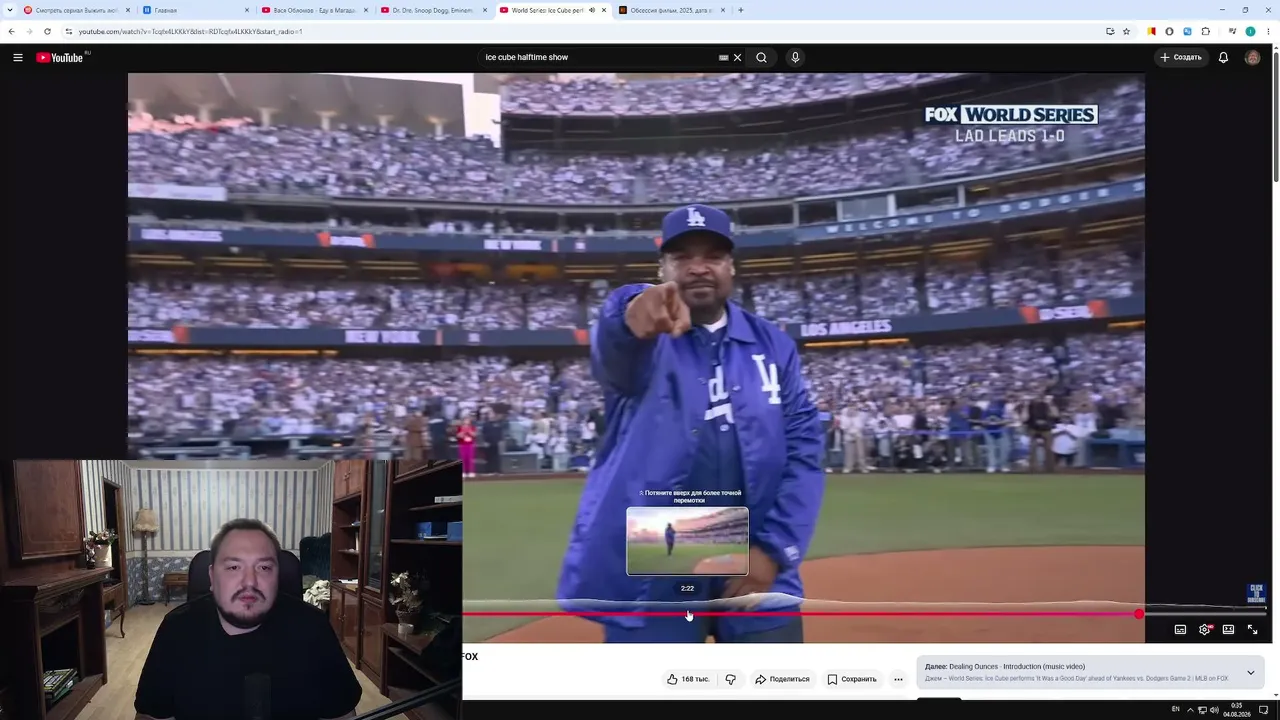The height and width of the screenshot is (720, 1280).
Task: Open more actions (three dots) under the video
Action: (x=898, y=679)
